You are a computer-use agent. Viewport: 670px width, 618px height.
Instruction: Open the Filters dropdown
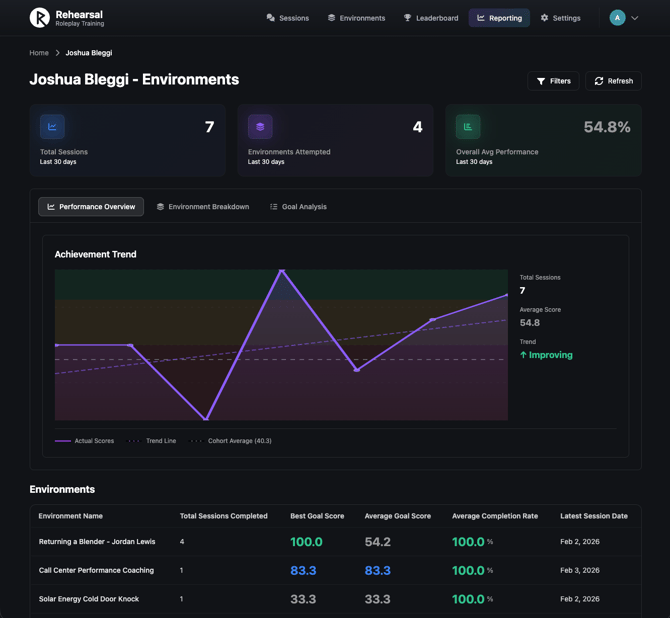tap(553, 81)
